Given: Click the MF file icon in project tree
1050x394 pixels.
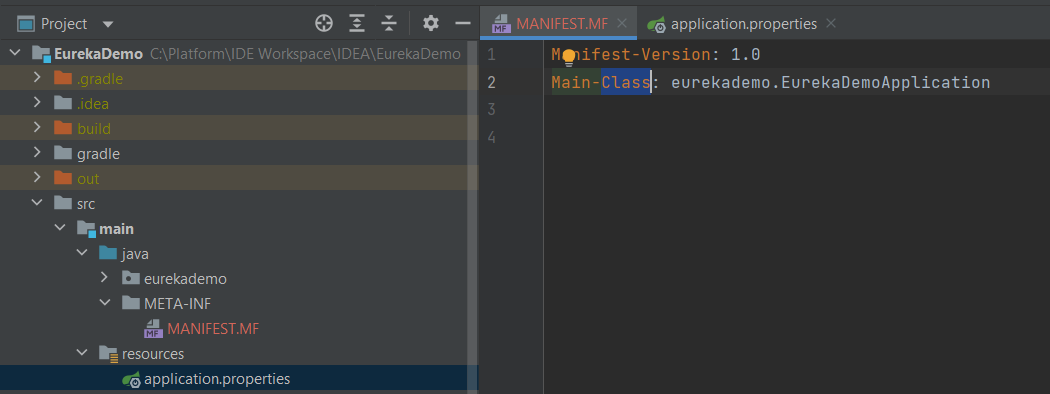Looking at the screenshot, I should tap(153, 328).
